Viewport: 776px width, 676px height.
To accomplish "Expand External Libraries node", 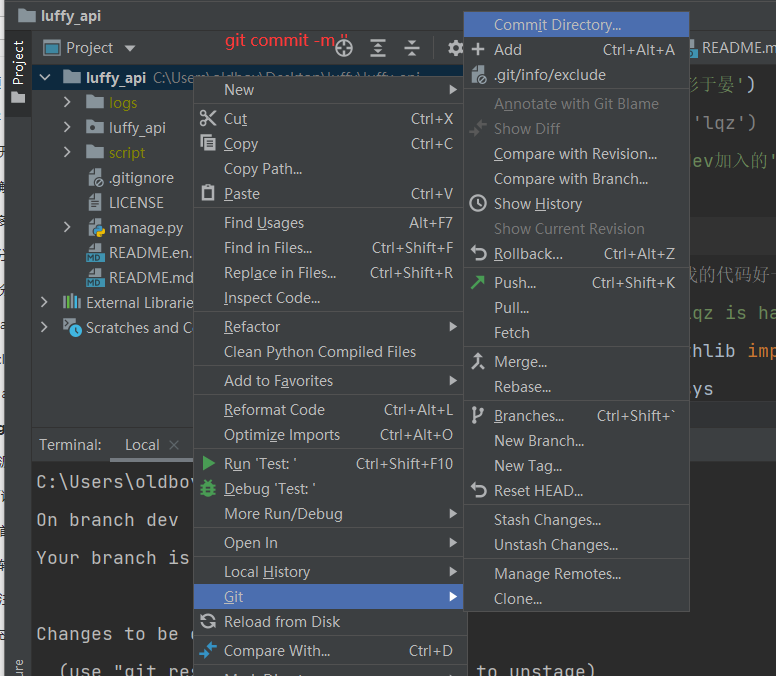I will 44,302.
